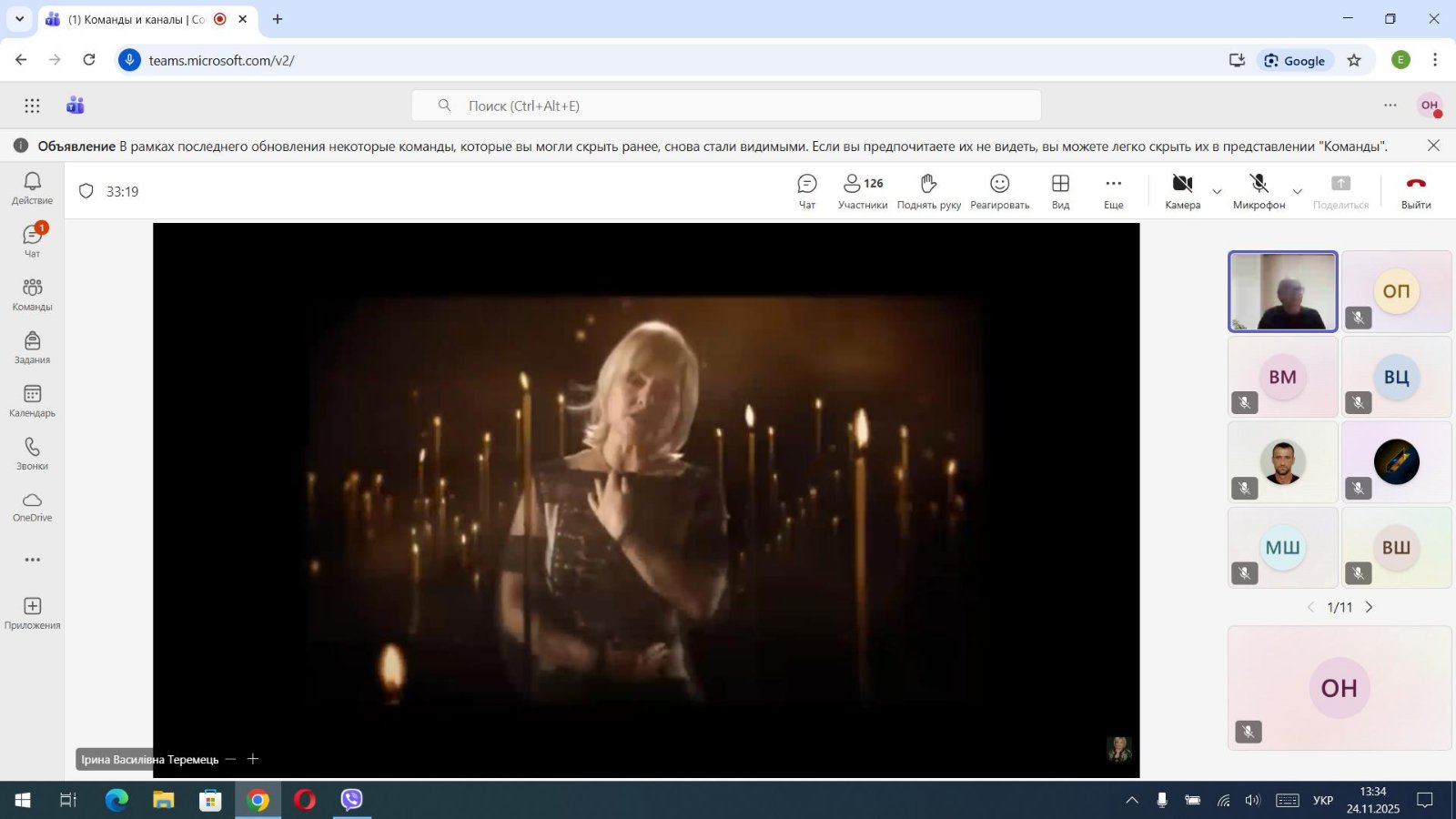Open OneDrive from the sidebar

click(32, 507)
